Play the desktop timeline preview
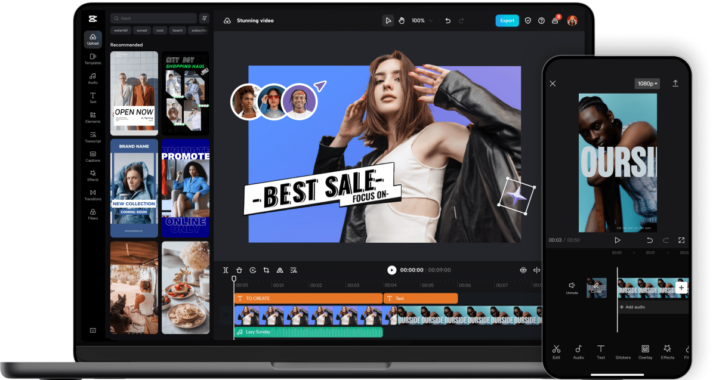 (x=391, y=270)
